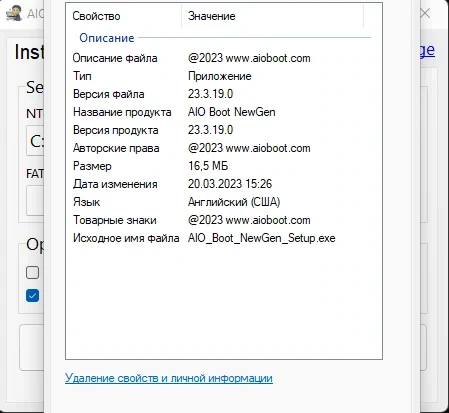
Task: Select the 'Исходное имя файла' property label
Action: click(x=126, y=238)
